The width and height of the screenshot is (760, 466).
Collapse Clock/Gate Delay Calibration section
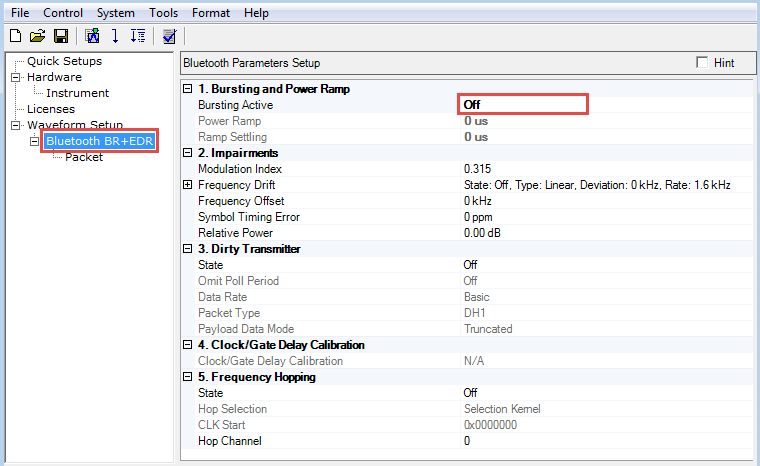coord(188,345)
